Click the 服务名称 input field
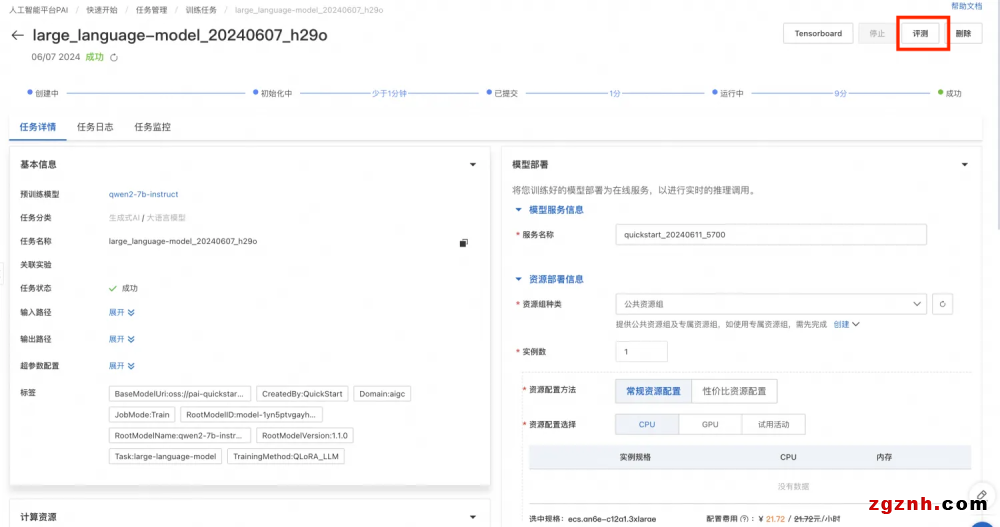 coord(770,234)
